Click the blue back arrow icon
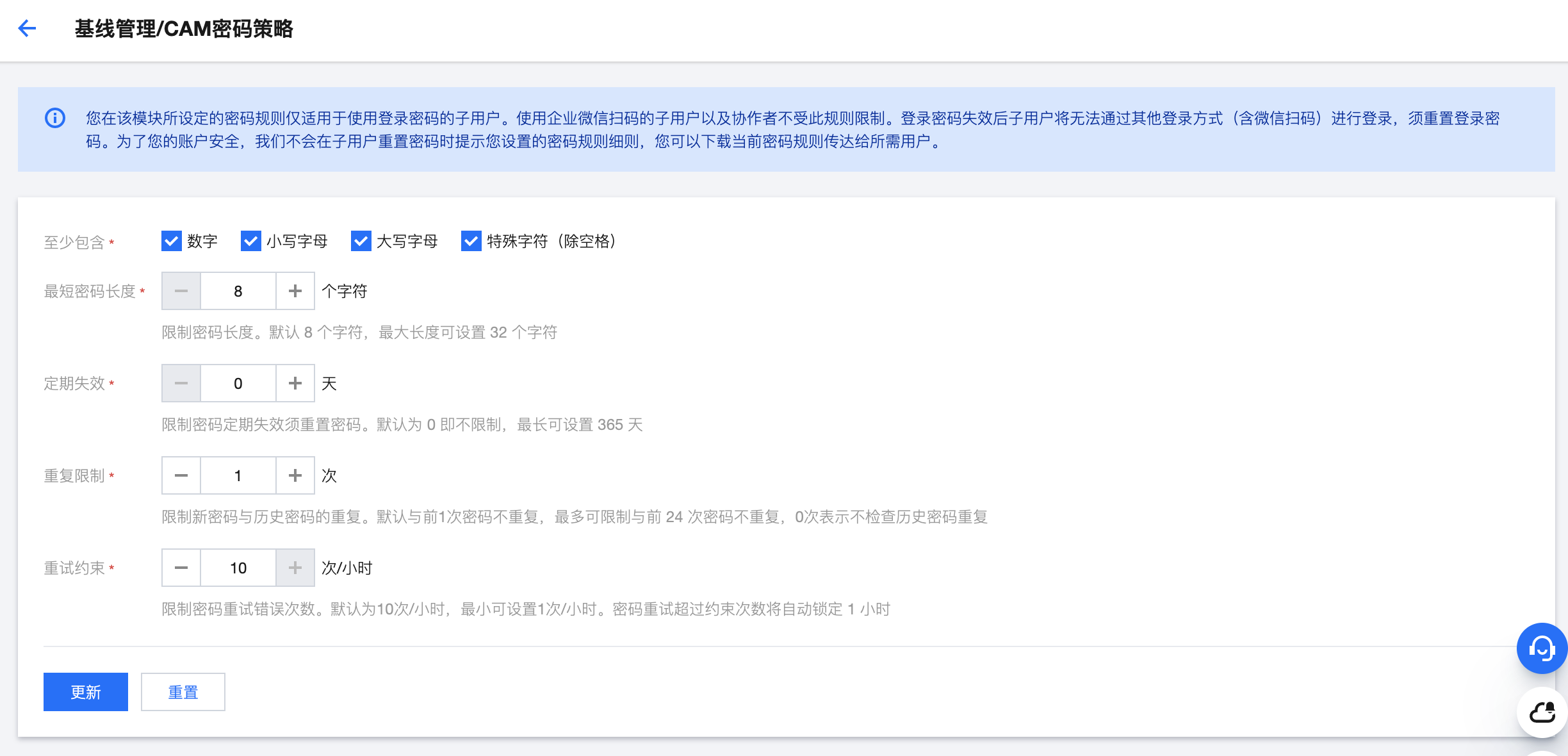 [x=27, y=28]
